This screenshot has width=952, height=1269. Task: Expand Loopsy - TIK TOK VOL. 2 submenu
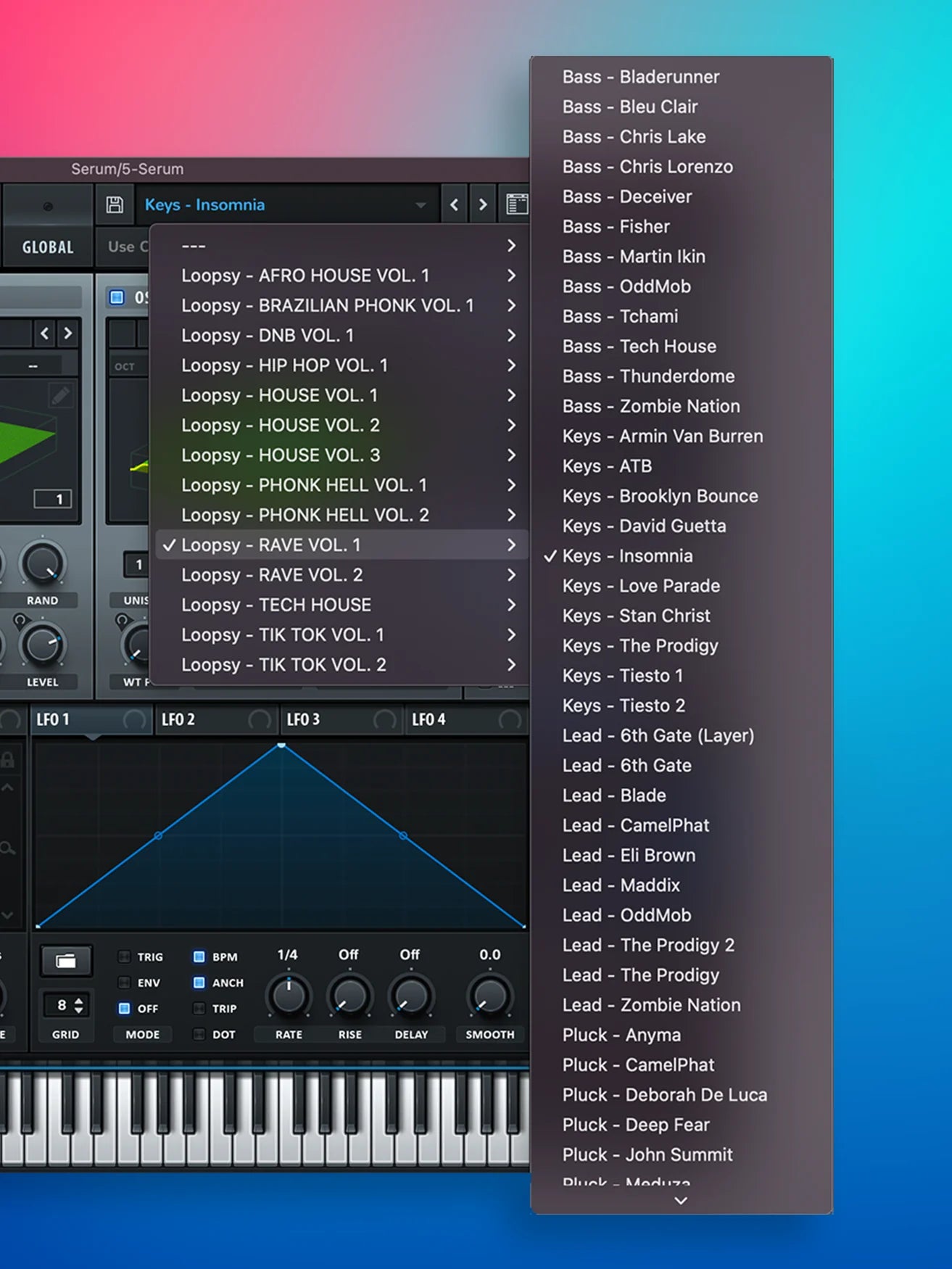tap(341, 664)
